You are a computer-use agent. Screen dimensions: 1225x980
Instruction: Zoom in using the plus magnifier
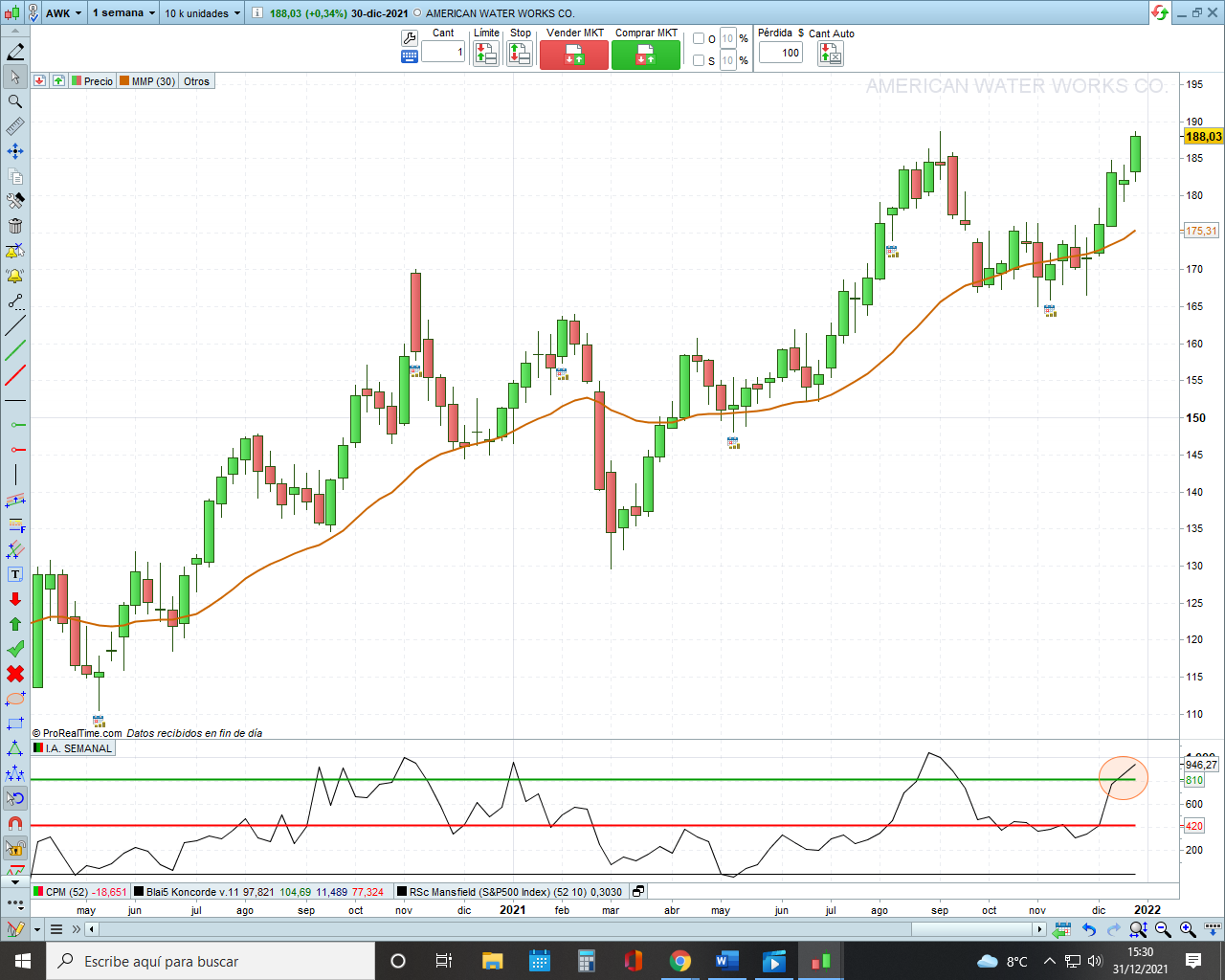click(1188, 929)
